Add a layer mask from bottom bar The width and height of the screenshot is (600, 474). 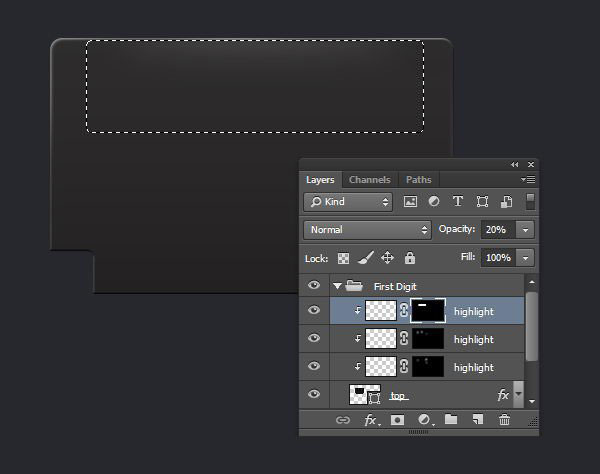tap(397, 420)
